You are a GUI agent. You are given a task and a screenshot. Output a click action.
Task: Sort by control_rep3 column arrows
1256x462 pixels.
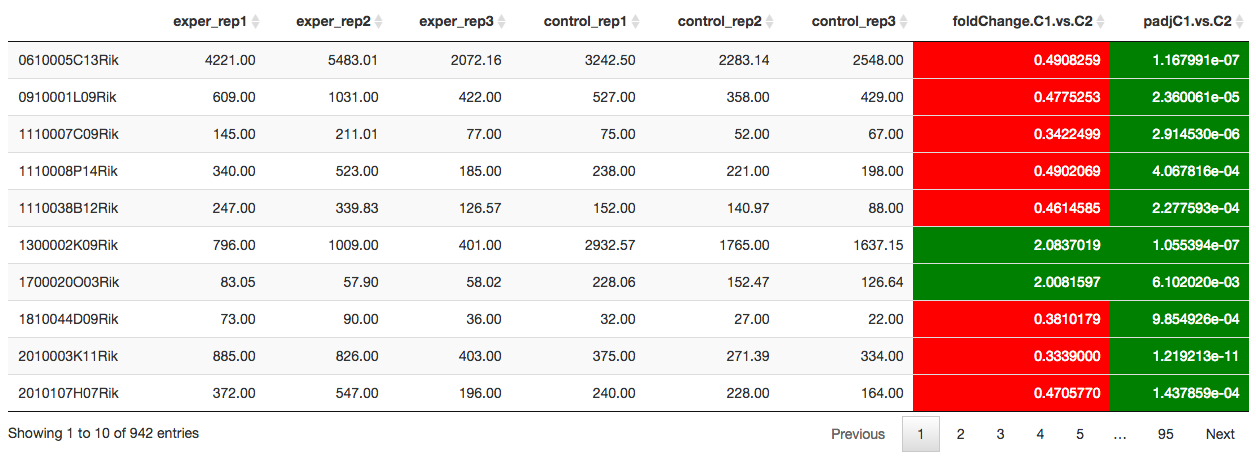click(x=904, y=22)
